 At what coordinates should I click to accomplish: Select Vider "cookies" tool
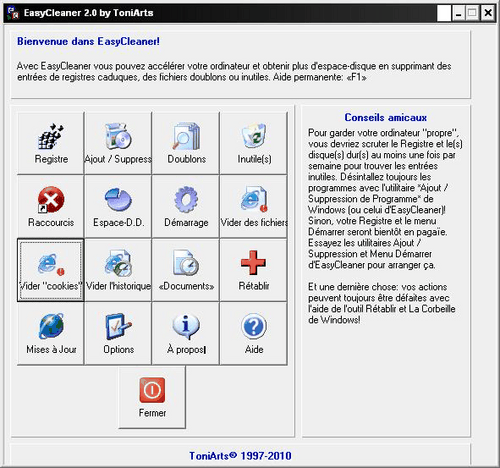tap(51, 270)
